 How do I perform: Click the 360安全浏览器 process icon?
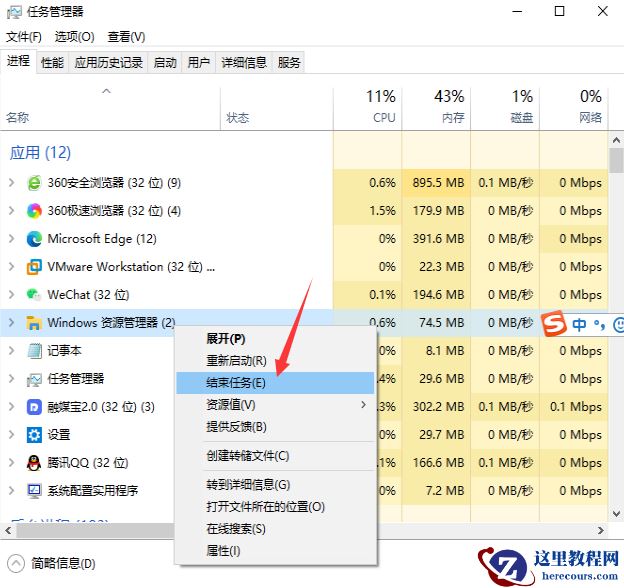point(34,183)
